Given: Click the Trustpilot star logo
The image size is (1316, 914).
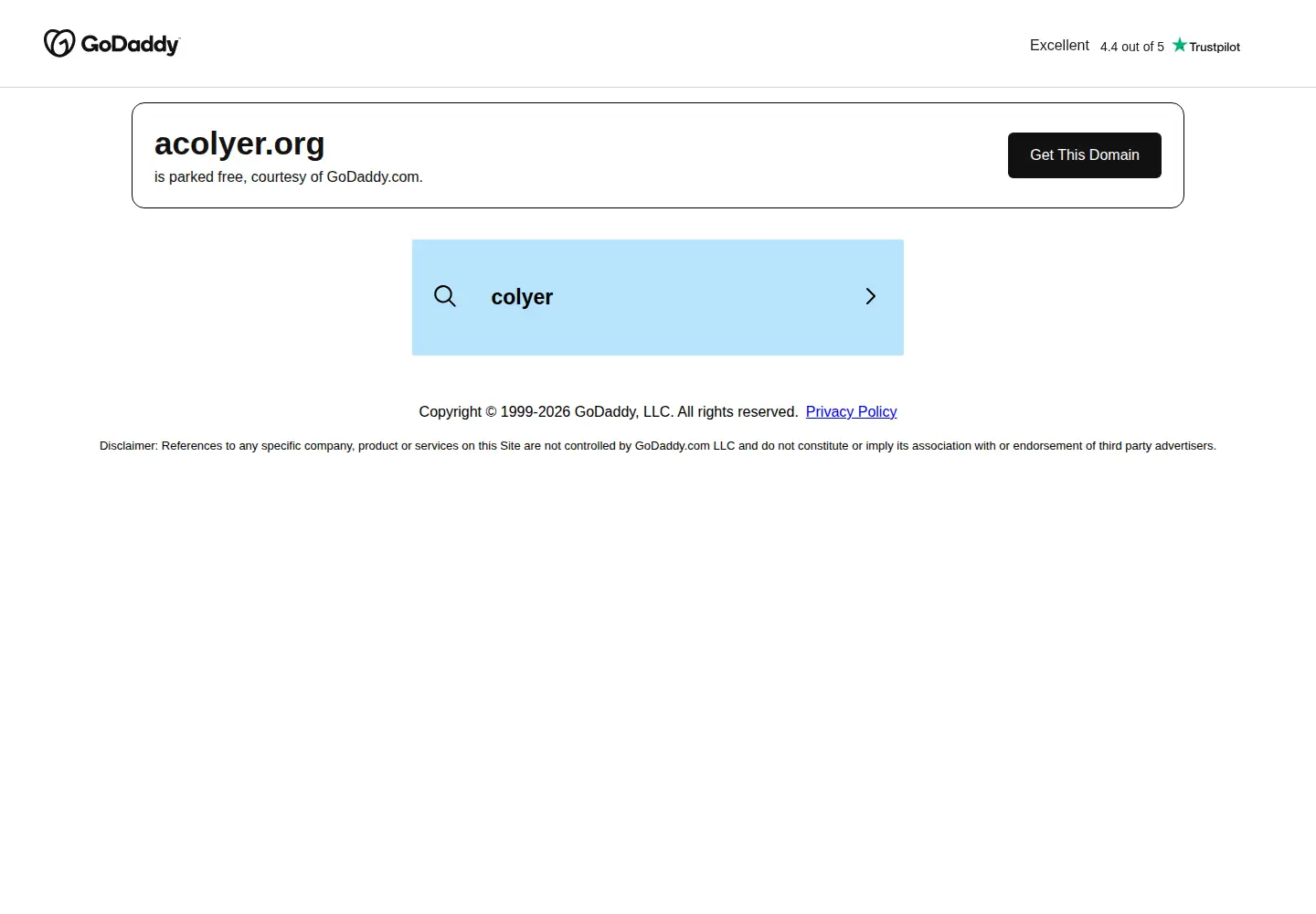Looking at the screenshot, I should tap(1206, 46).
